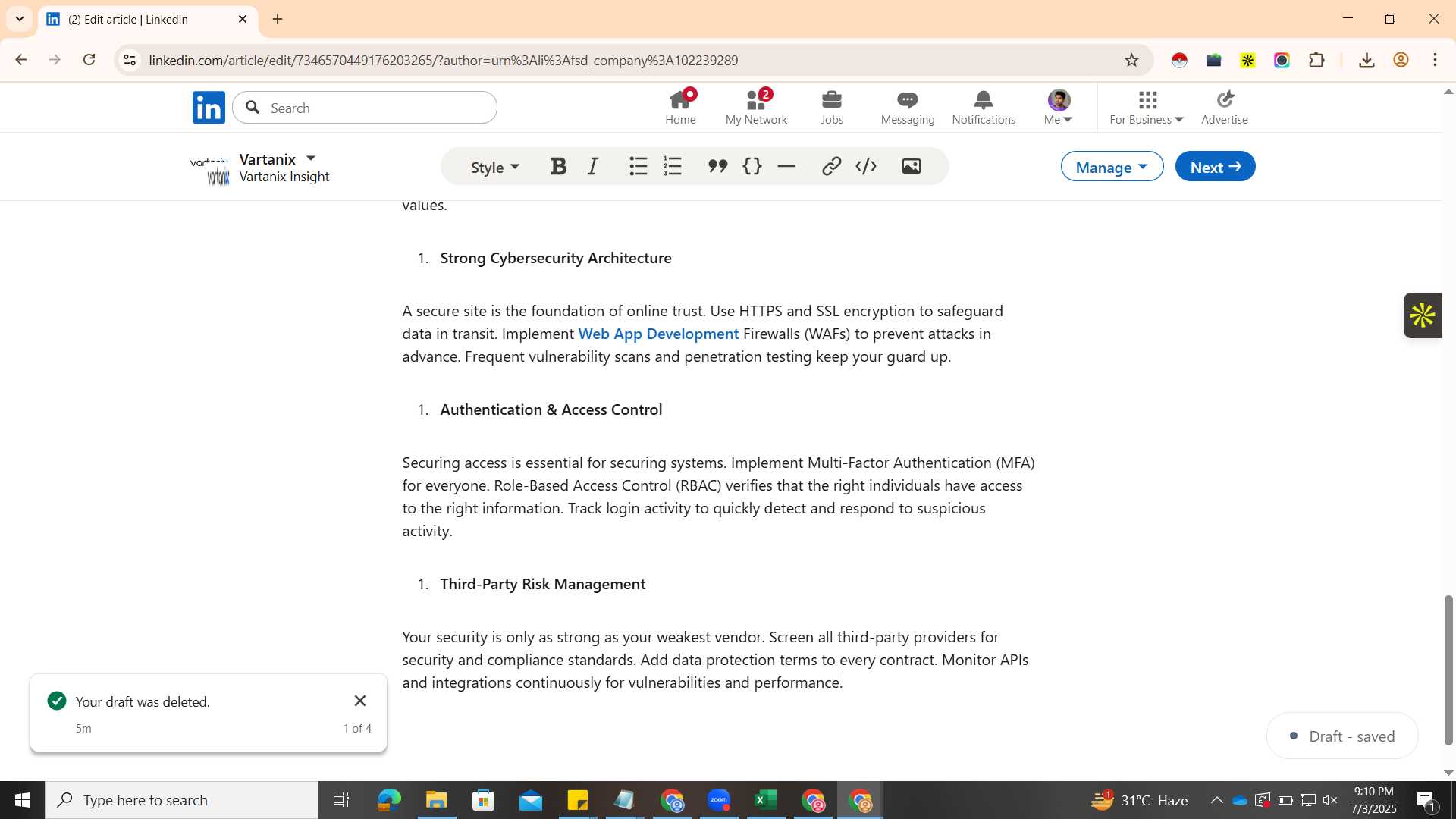
Task: Click the Draft - saved status indicator
Action: pos(1342,736)
